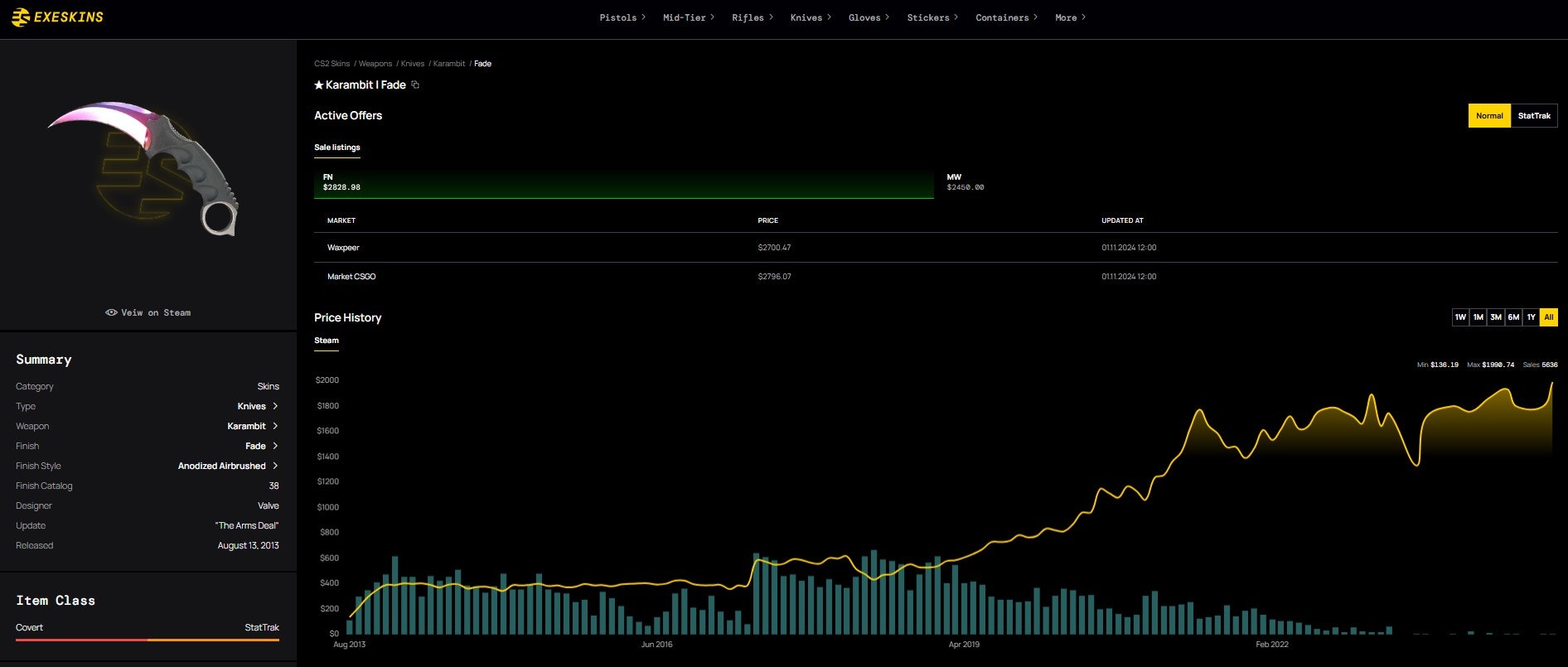Click the red Covert class bar
This screenshot has width=1568, height=667.
(81, 640)
